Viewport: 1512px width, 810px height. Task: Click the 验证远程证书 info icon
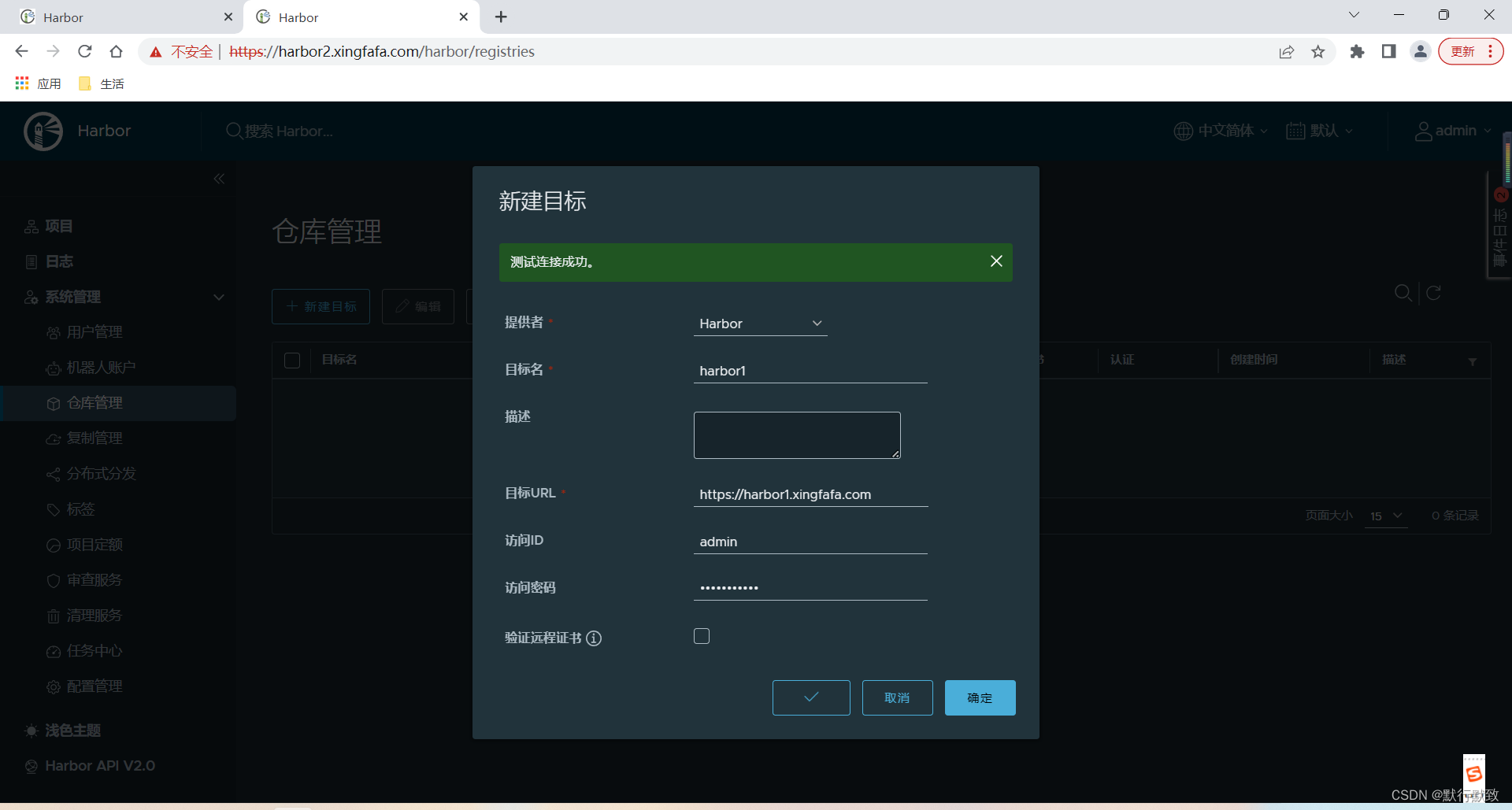pyautogui.click(x=594, y=638)
